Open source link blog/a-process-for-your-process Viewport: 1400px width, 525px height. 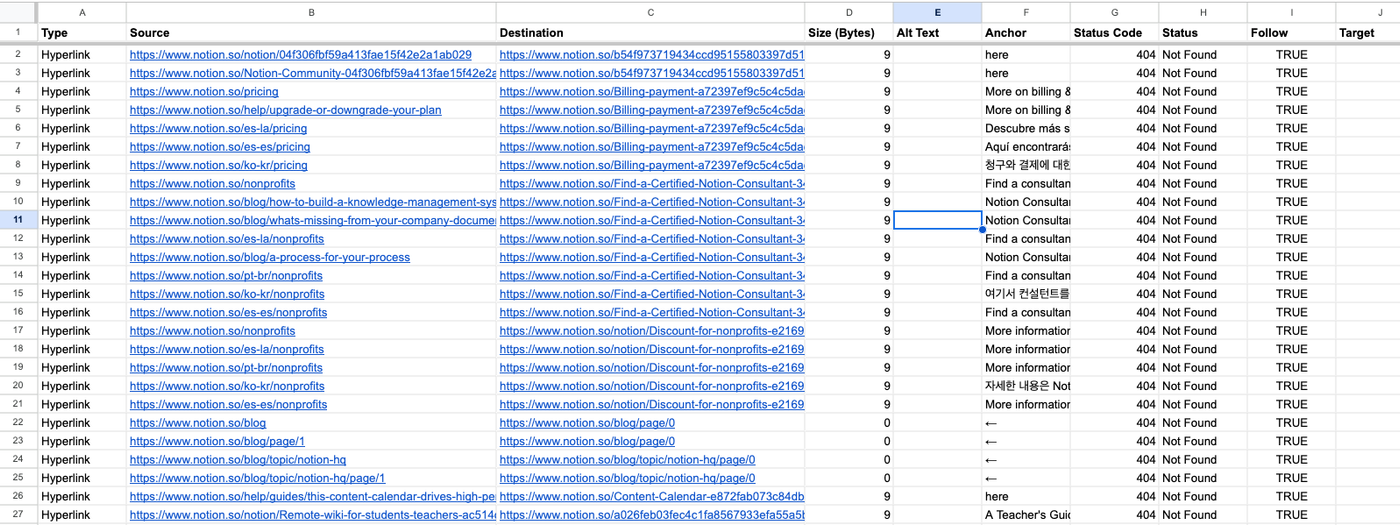pos(270,257)
